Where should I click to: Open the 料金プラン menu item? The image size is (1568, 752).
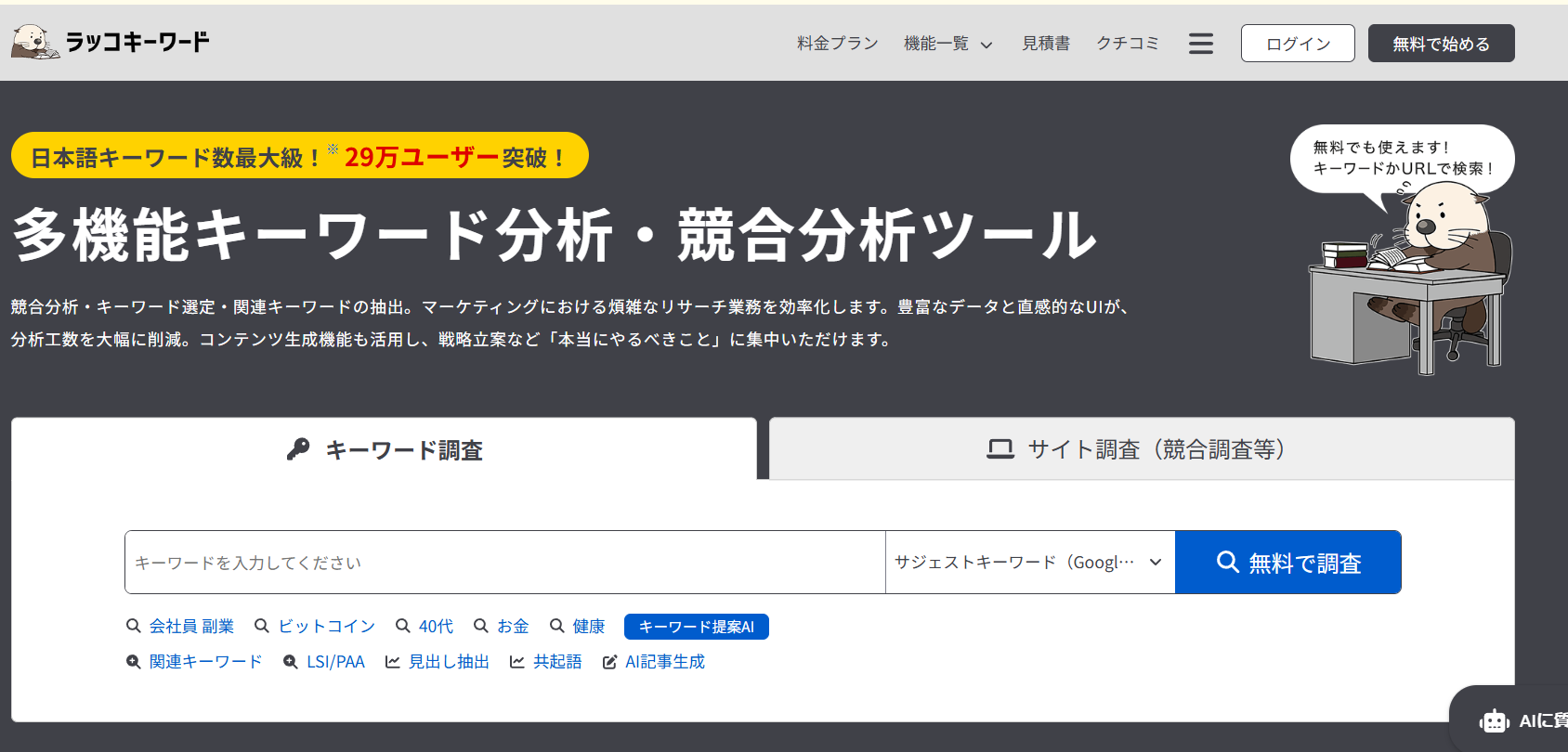click(x=837, y=44)
